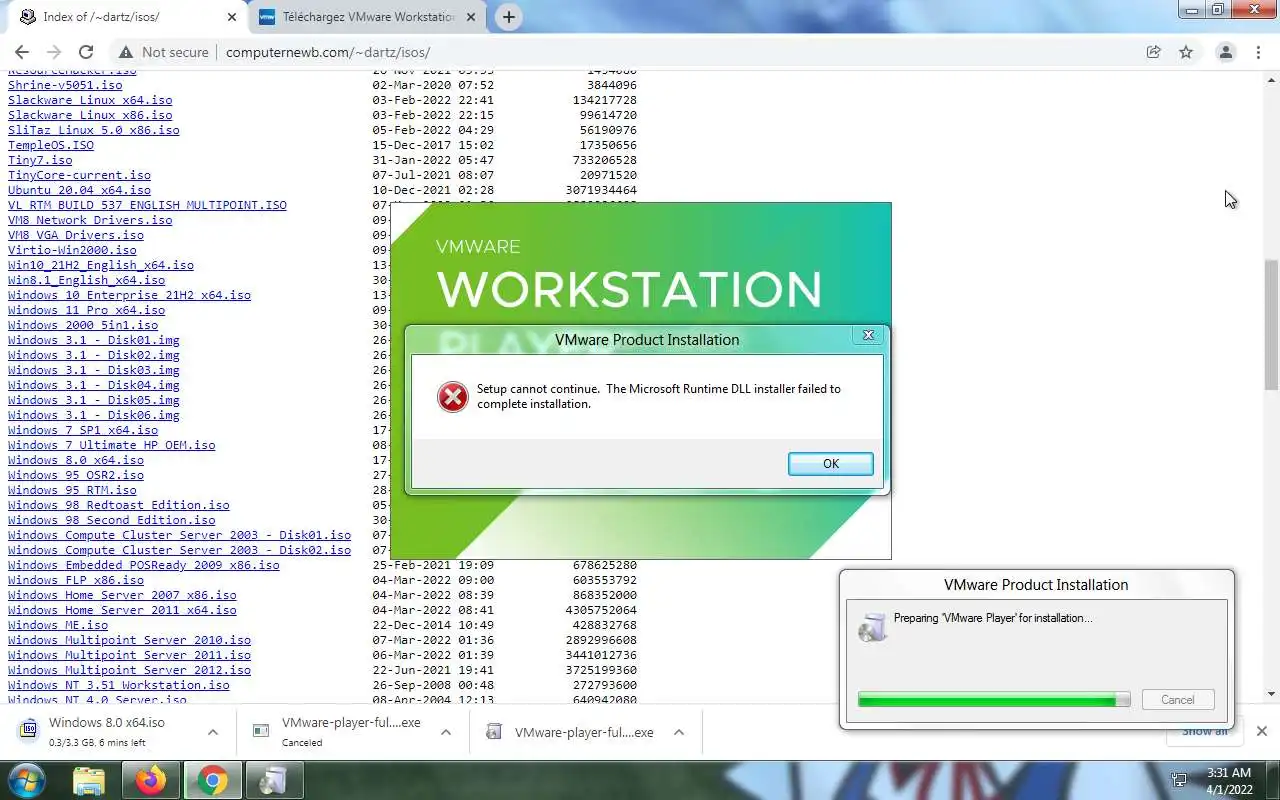Launch Firefox from the taskbar
This screenshot has height=800, width=1280.
pos(151,780)
